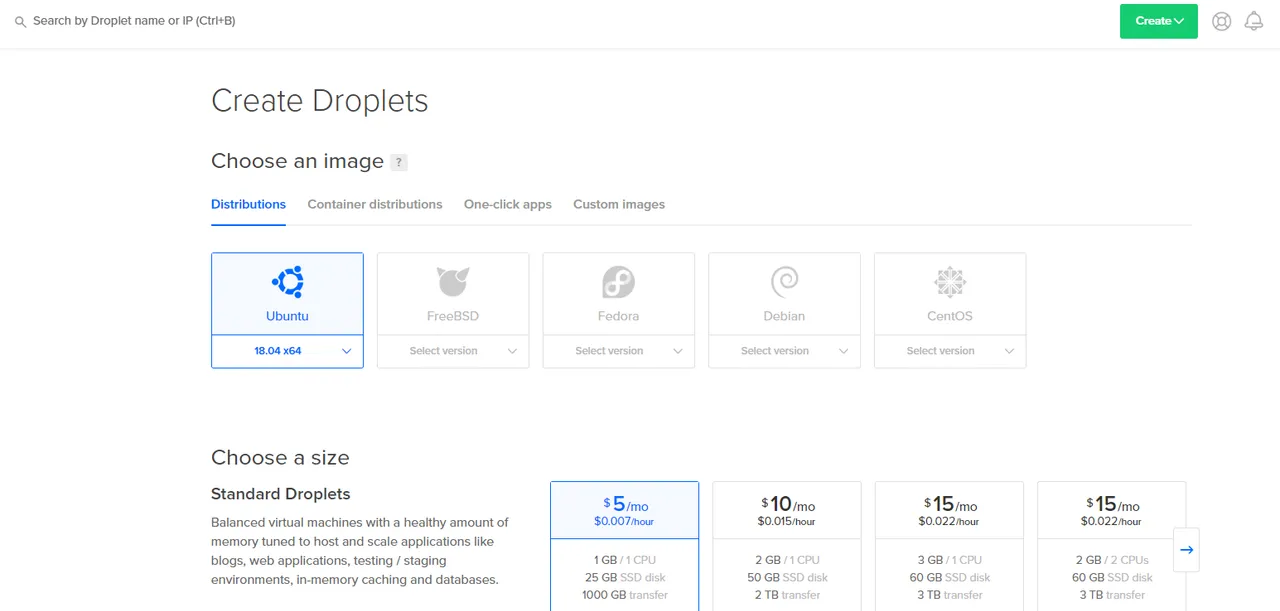This screenshot has width=1280, height=611.
Task: Open the support lifebuoy icon
Action: point(1221,21)
